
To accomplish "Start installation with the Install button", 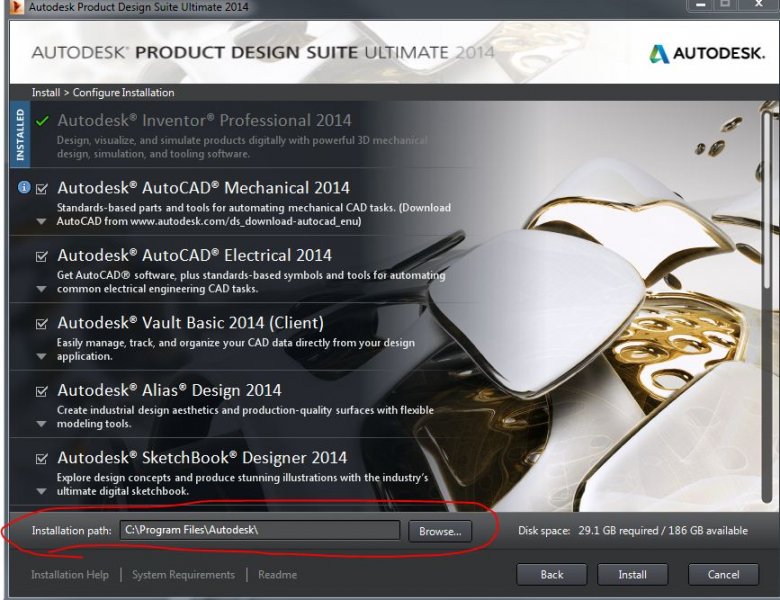I will pyautogui.click(x=632, y=575).
